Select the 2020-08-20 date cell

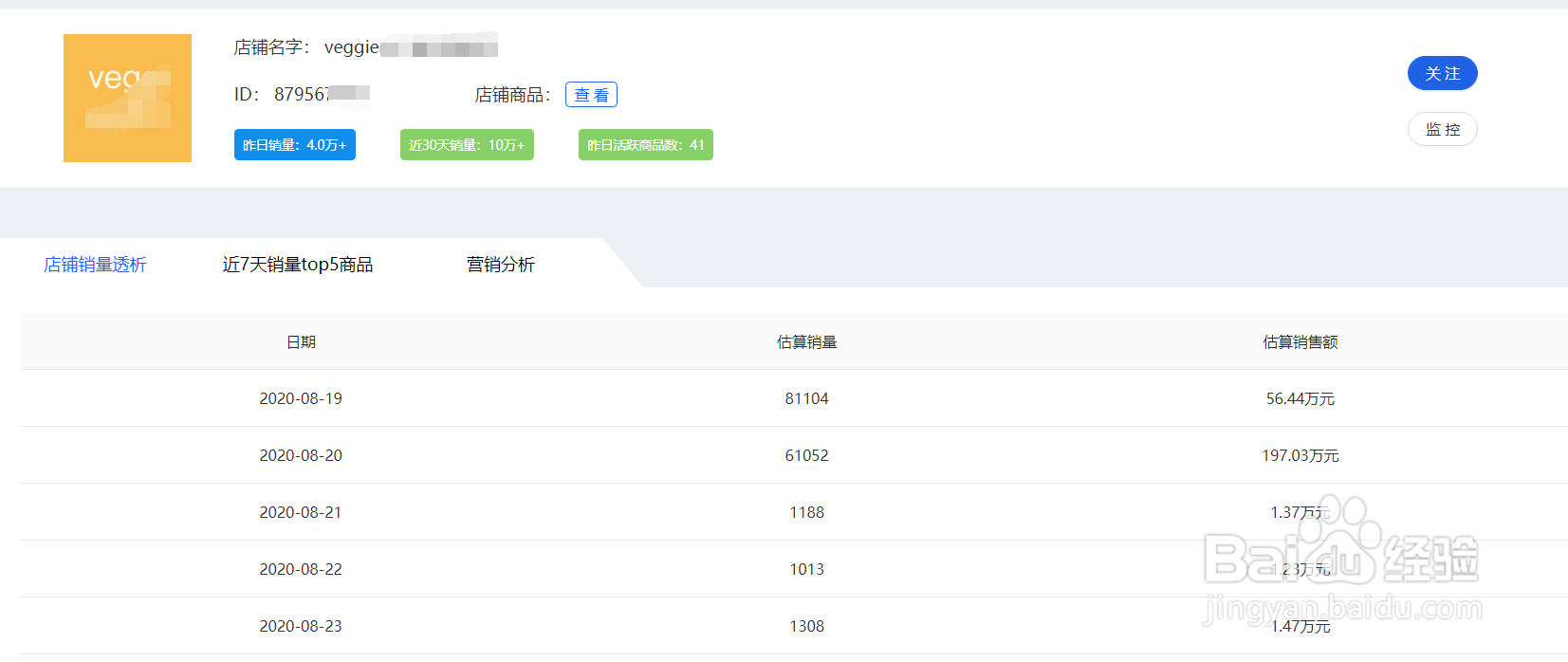(301, 455)
